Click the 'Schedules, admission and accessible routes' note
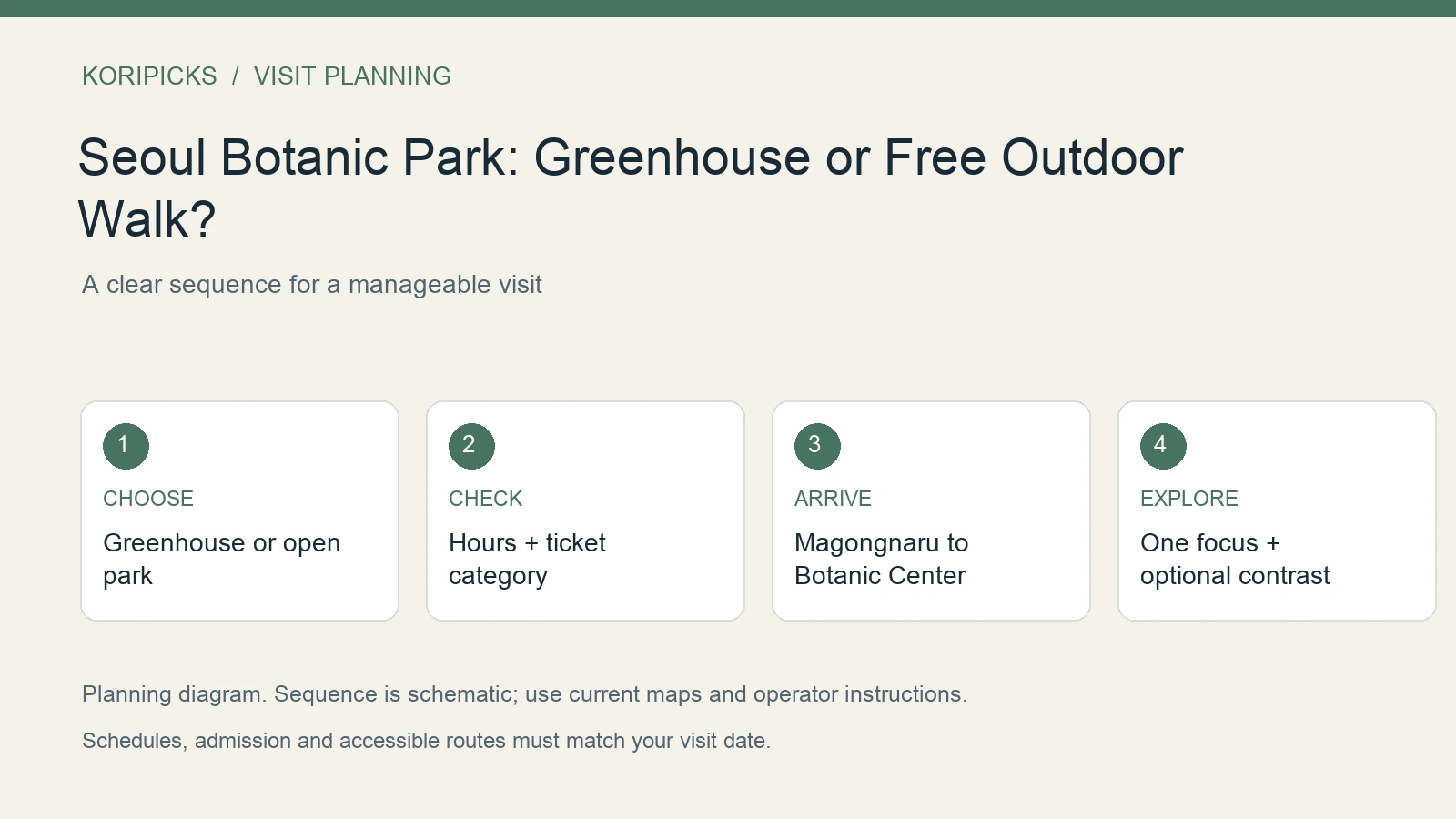This screenshot has height=819, width=1456. 426,741
